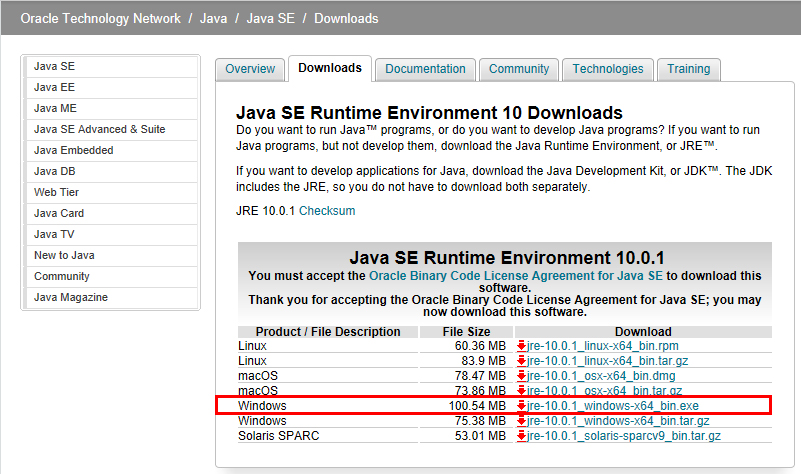Image resolution: width=801 pixels, height=474 pixels.
Task: Open Java Card in the sidebar
Action: [111, 213]
